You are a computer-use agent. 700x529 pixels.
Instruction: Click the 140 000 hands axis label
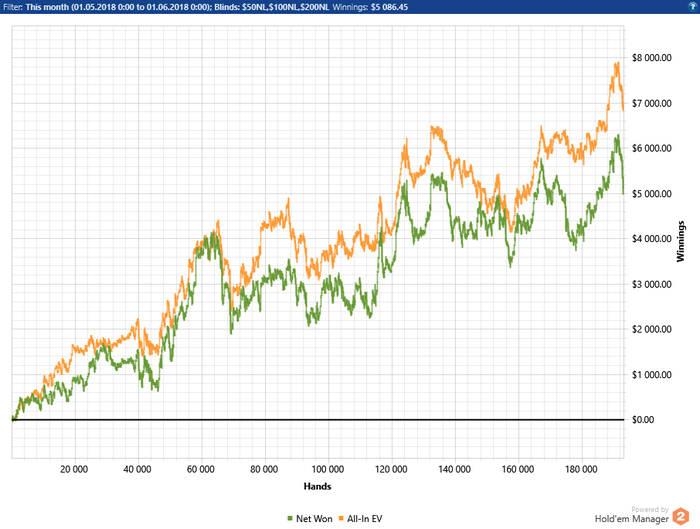tap(454, 469)
